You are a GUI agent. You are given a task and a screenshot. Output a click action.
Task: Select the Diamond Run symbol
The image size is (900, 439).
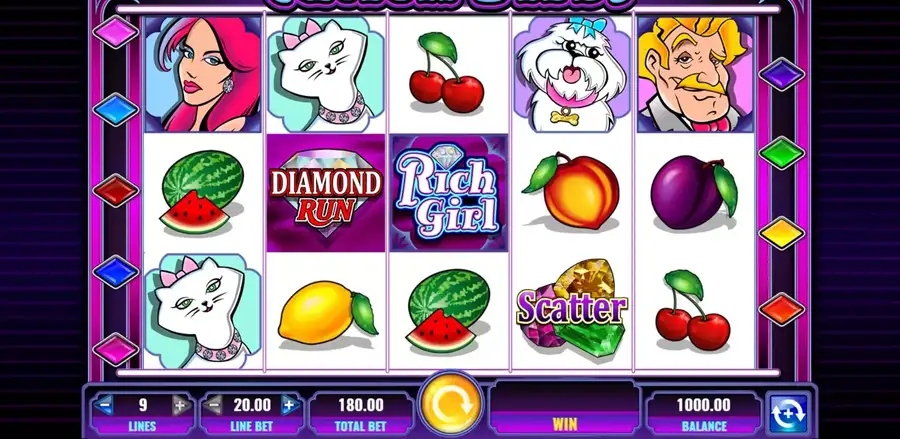(x=326, y=193)
